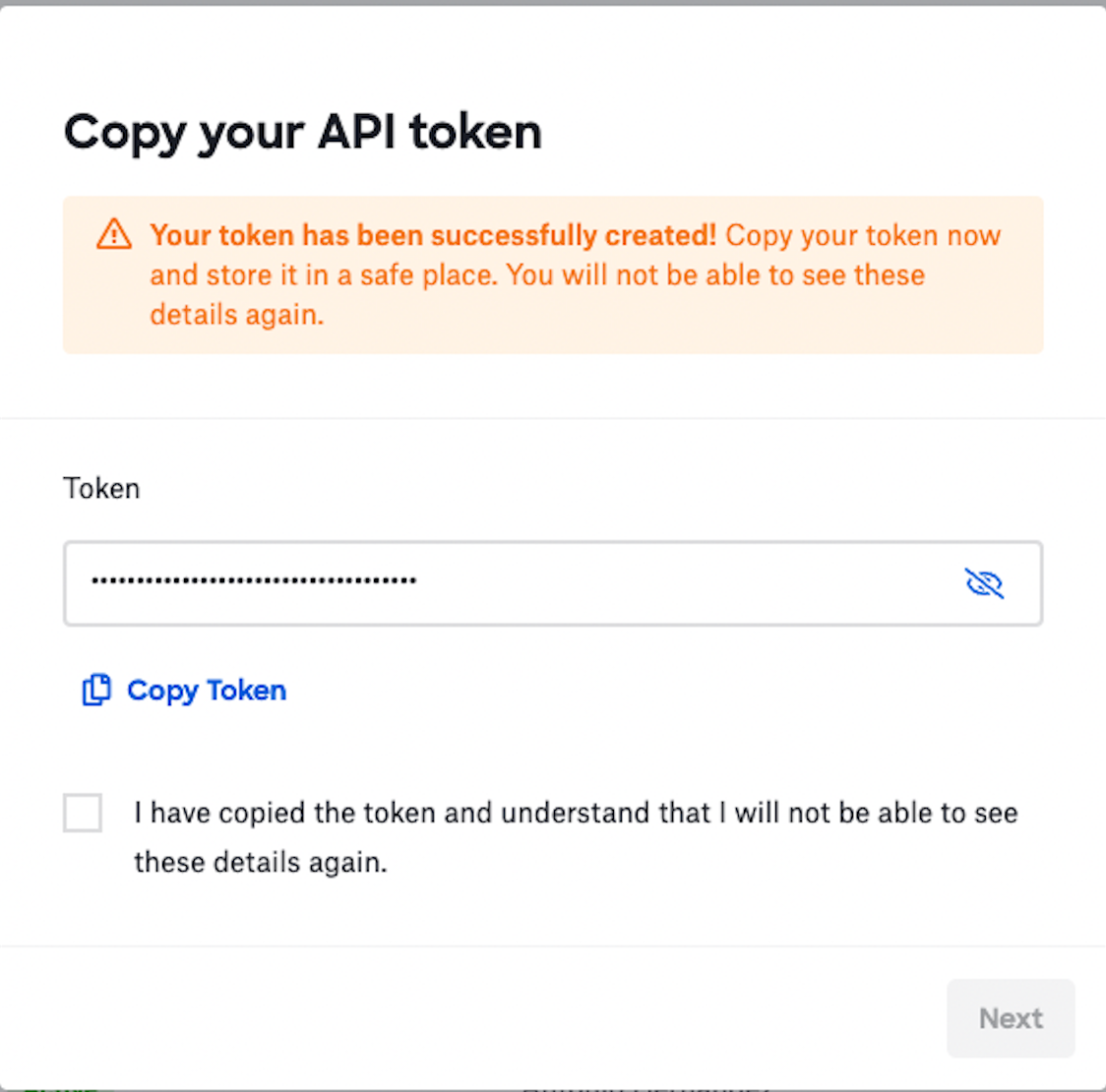Viewport: 1106px width, 1092px height.
Task: Check the token copied confirmation checkbox
Action: (x=83, y=814)
